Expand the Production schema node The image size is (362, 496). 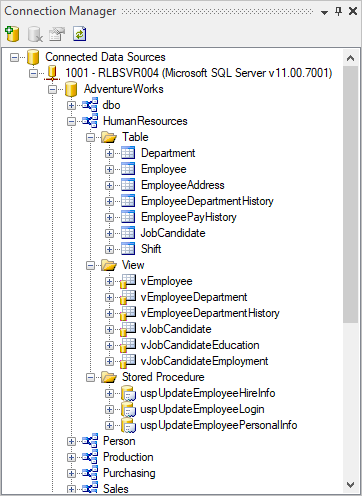71,457
